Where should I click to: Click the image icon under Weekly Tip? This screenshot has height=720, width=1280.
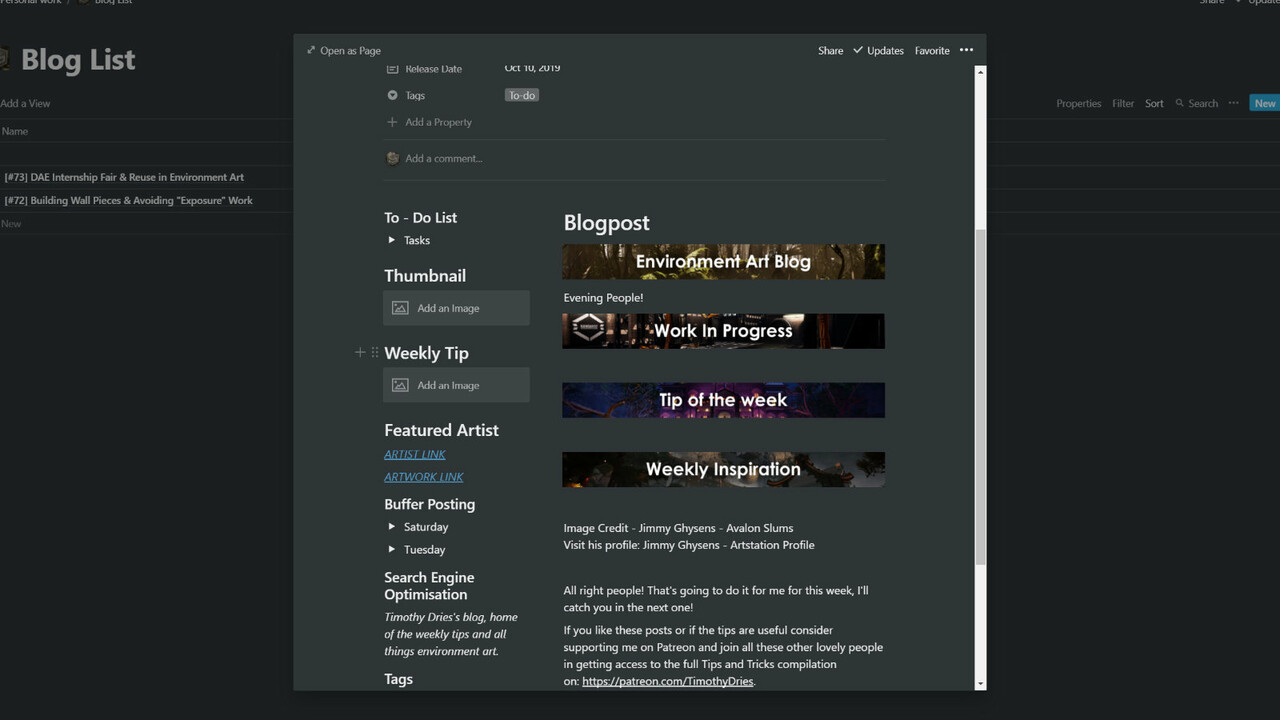[x=400, y=385]
